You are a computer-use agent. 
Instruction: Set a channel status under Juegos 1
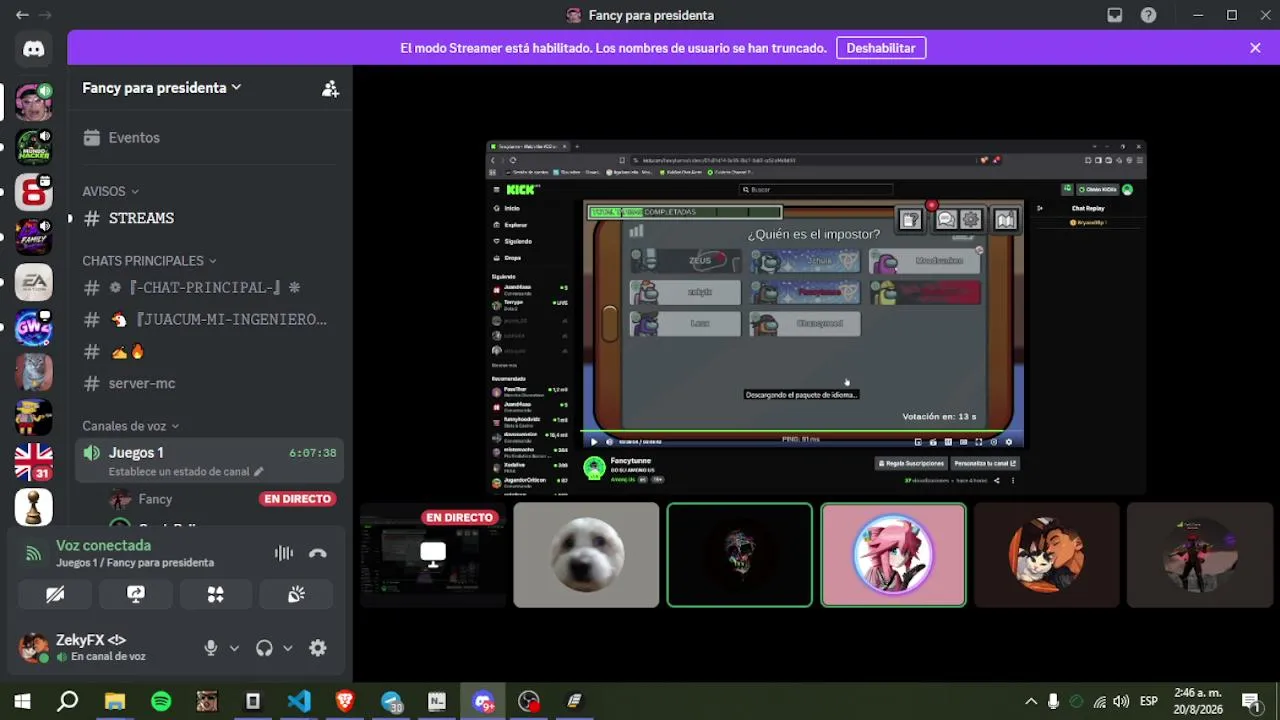click(x=186, y=472)
